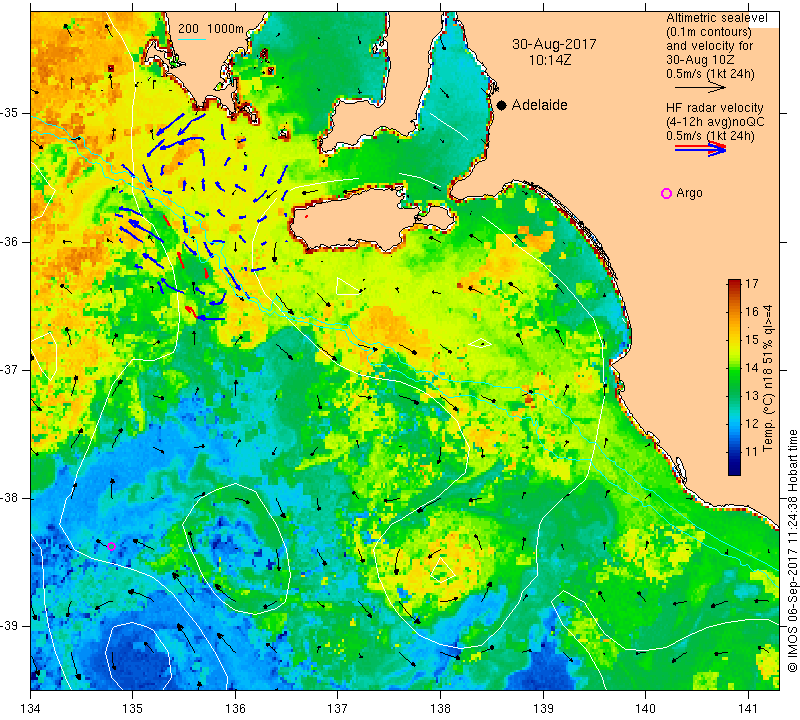Click the 10:14Z time text
800x720 pixels.
point(550,60)
